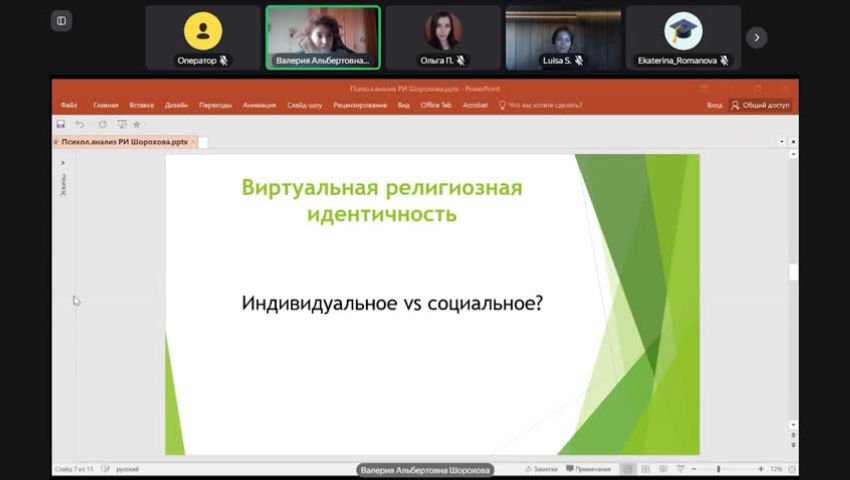Close the Office Tab bar
The width and height of the screenshot is (850, 480).
point(793,142)
